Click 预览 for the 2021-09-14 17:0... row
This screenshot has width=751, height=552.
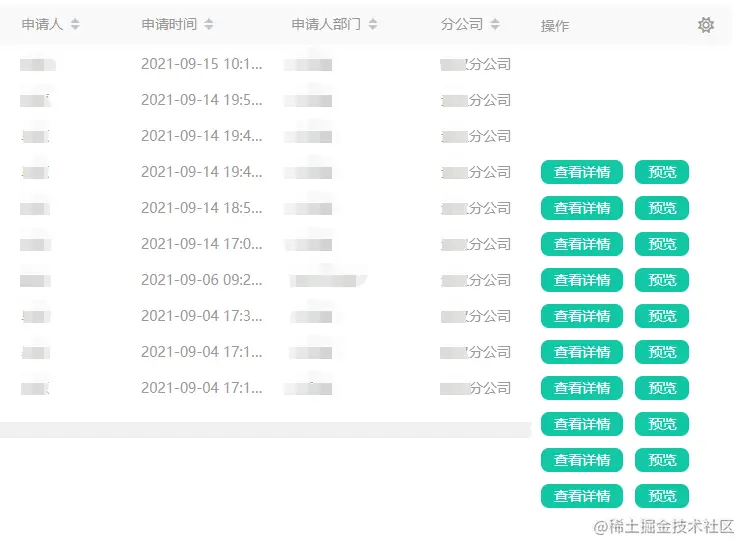pos(662,244)
